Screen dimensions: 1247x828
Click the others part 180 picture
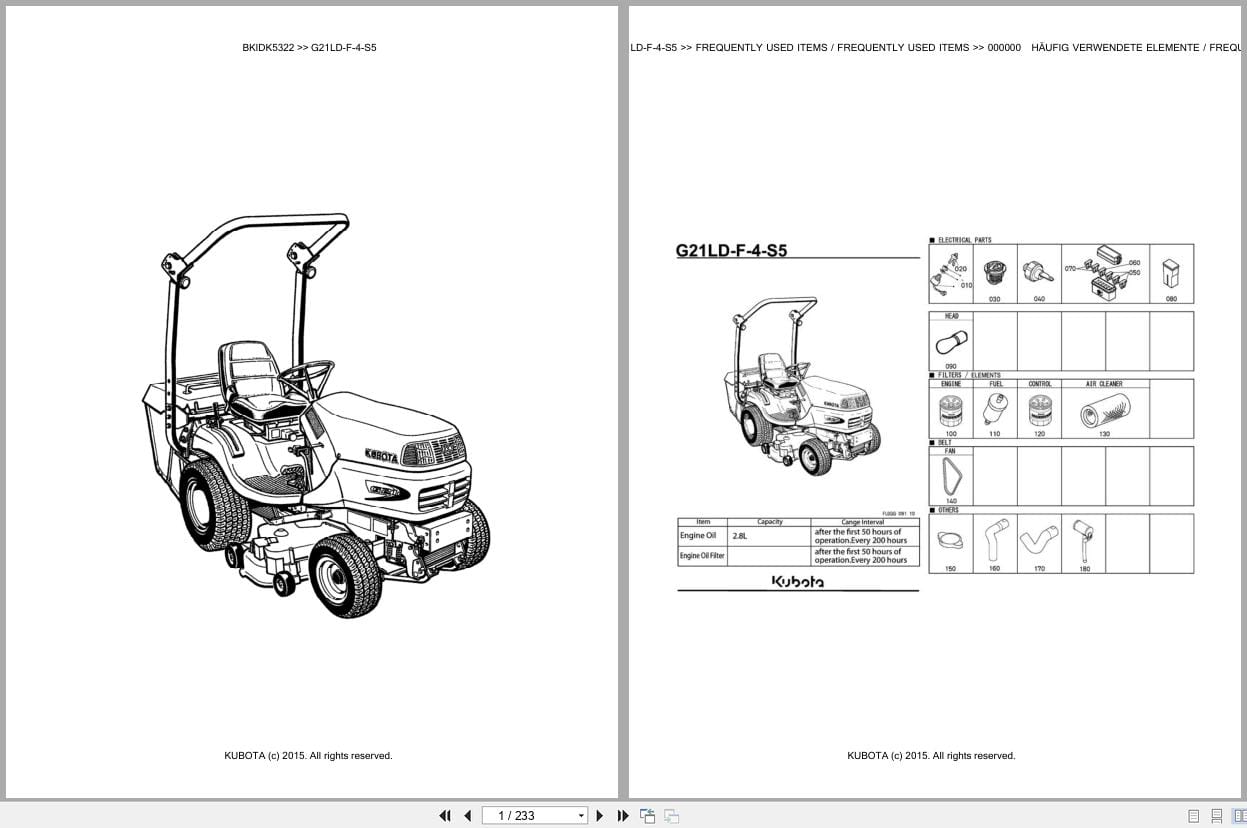tap(1083, 541)
